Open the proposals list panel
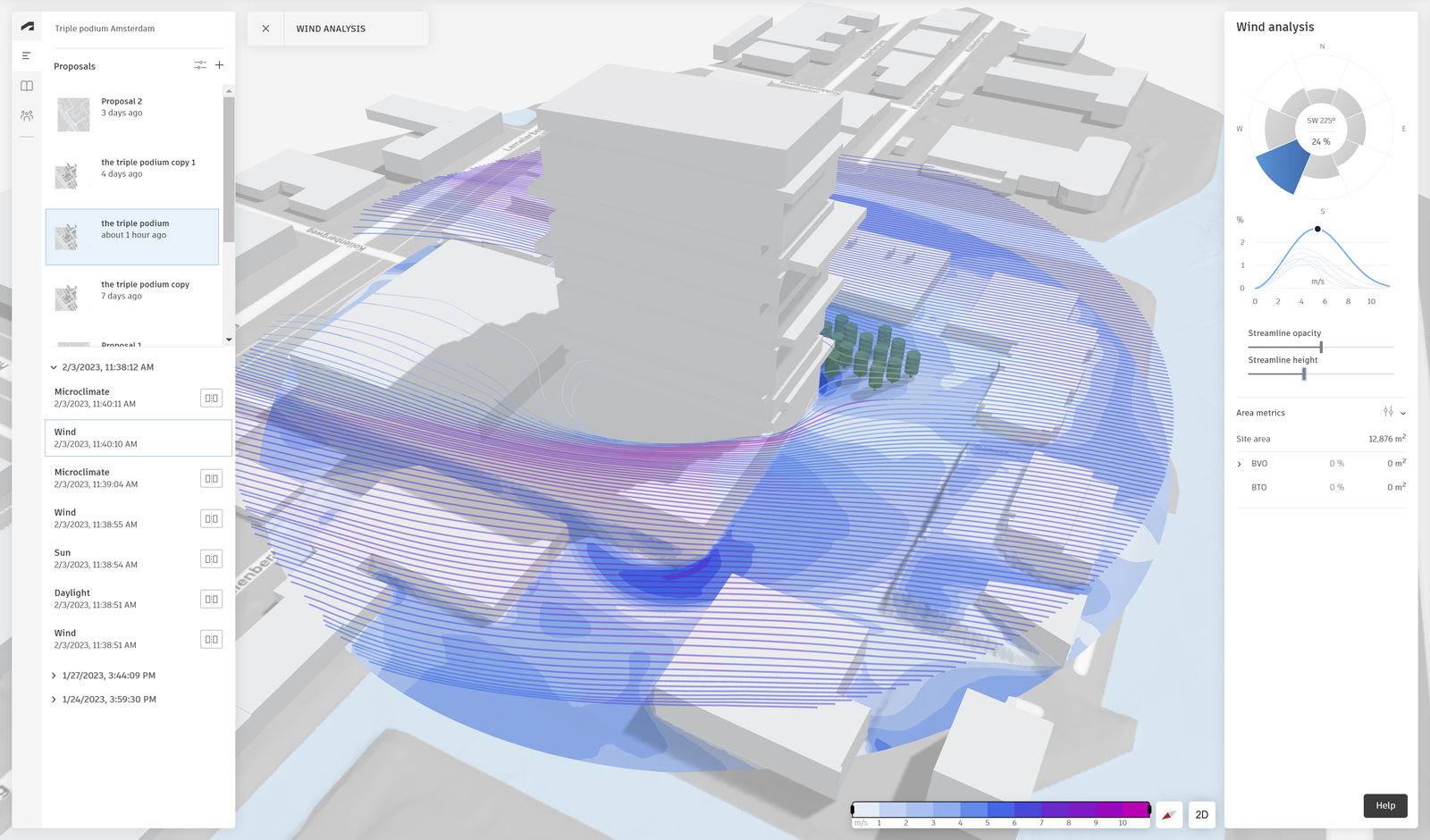The width and height of the screenshot is (1430, 840). [26, 55]
